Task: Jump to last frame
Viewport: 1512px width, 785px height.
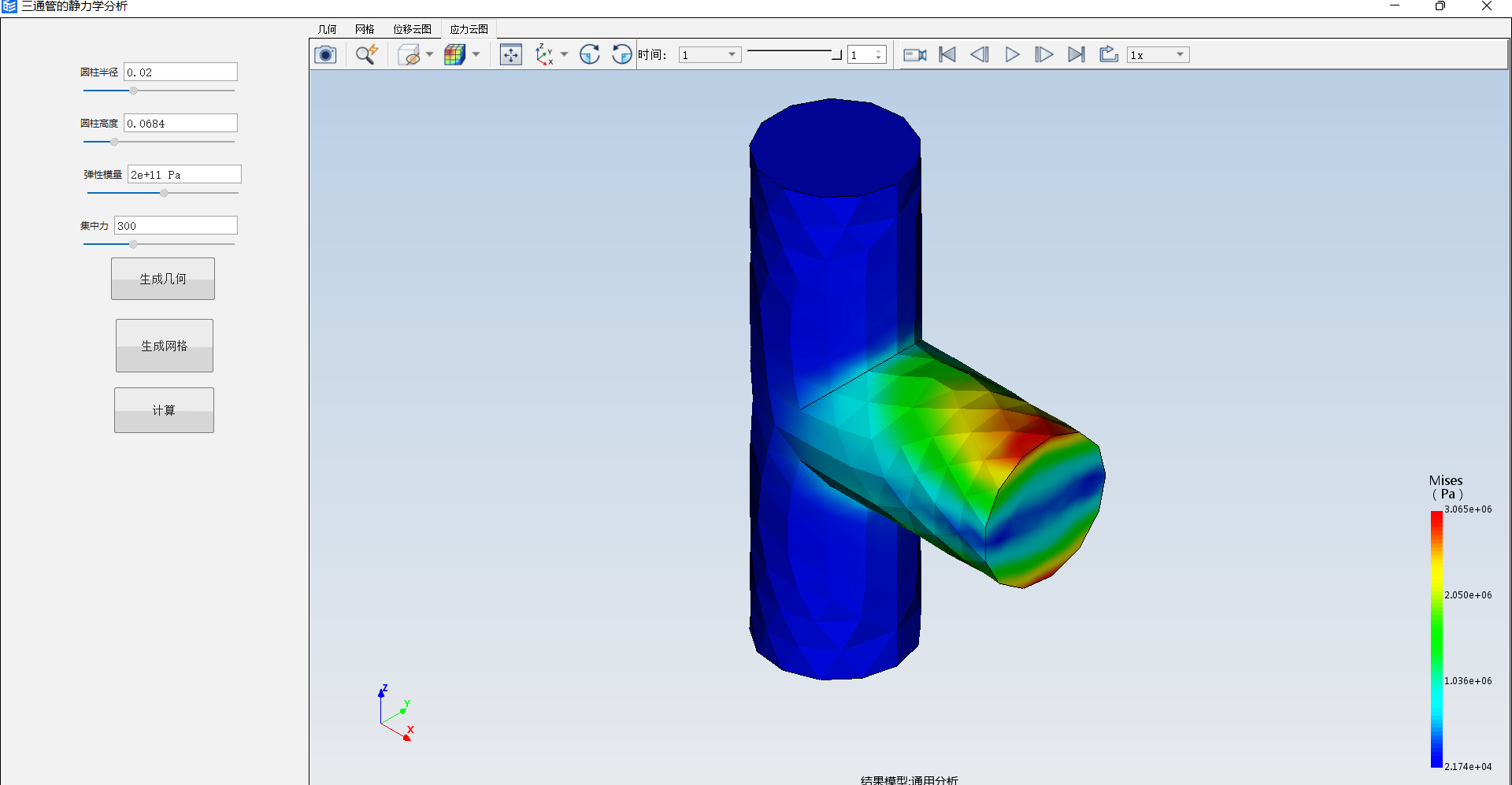Action: click(x=1077, y=55)
